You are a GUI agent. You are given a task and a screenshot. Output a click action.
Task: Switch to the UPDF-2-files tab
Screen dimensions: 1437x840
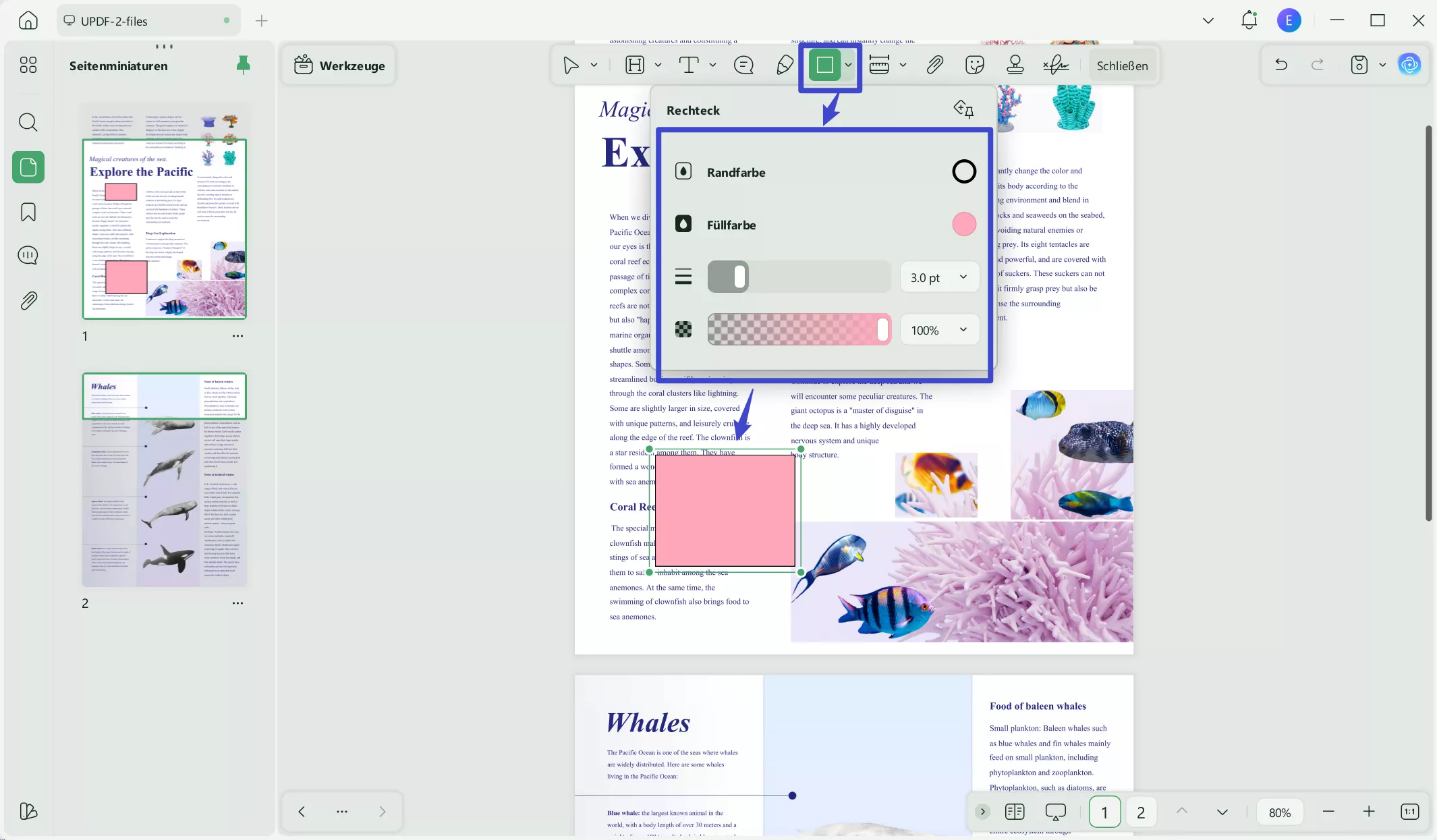115,21
